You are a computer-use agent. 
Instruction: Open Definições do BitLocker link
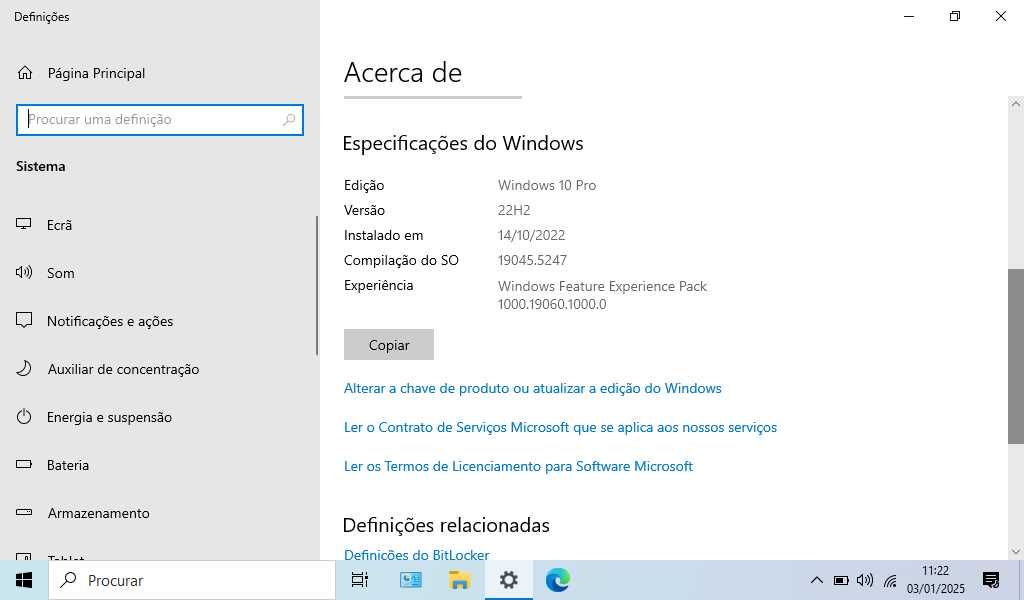[417, 554]
